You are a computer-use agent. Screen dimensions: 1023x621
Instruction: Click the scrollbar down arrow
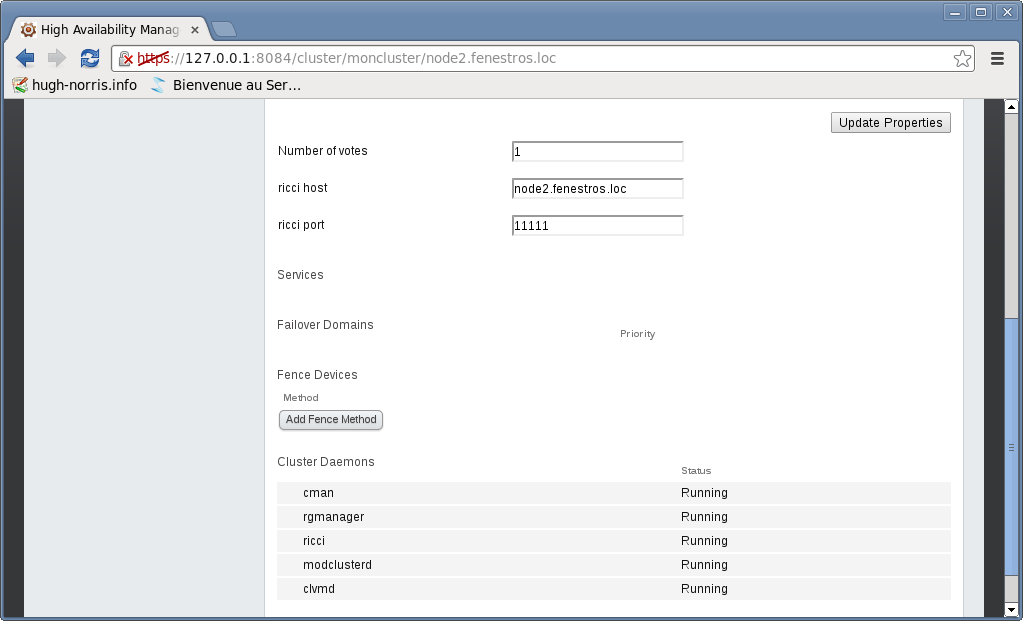coord(1011,609)
